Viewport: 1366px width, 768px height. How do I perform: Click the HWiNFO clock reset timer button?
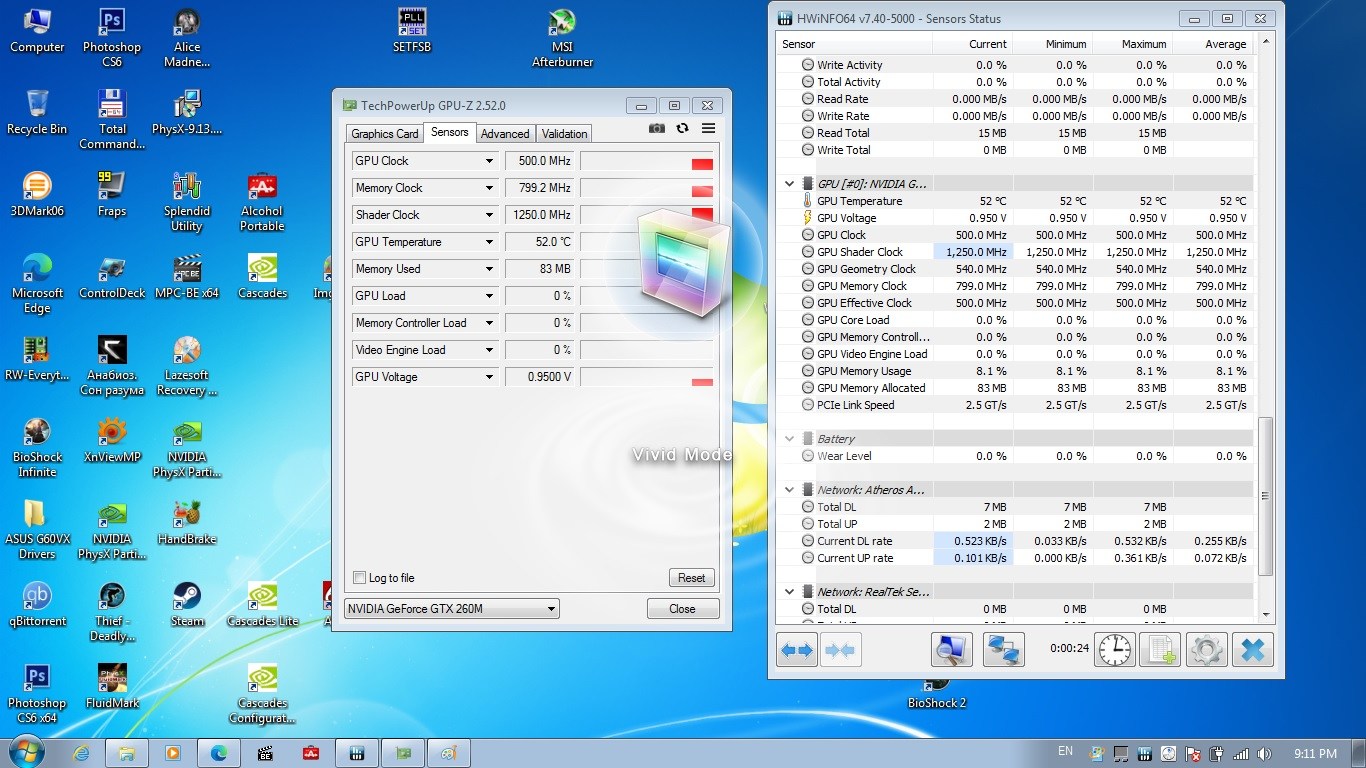[1113, 650]
